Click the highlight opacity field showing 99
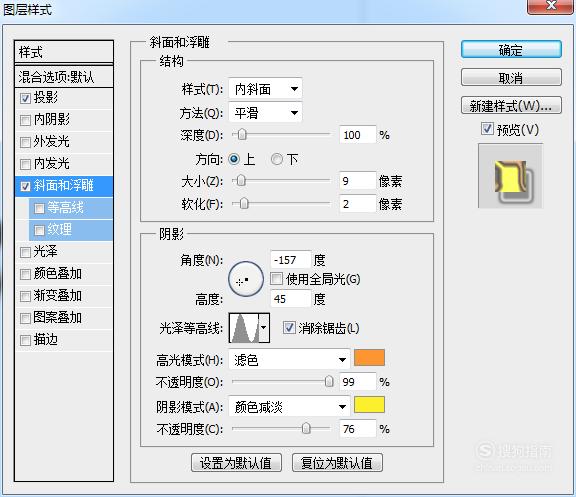The image size is (576, 497). (x=357, y=382)
